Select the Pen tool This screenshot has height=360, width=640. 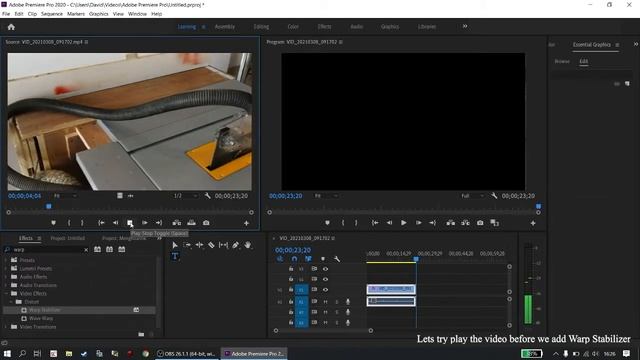click(236, 245)
